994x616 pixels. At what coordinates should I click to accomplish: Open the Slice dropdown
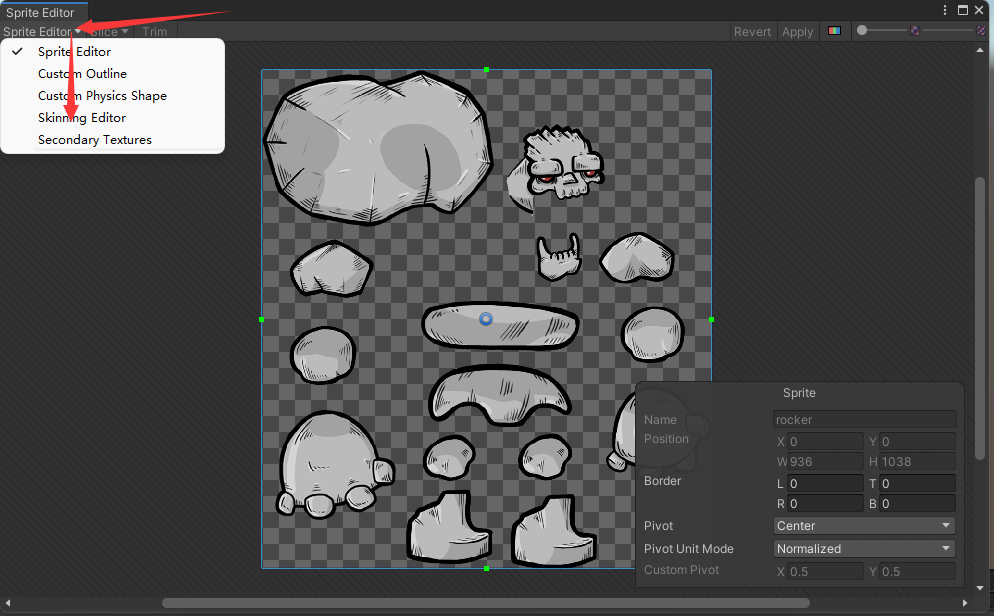[106, 31]
